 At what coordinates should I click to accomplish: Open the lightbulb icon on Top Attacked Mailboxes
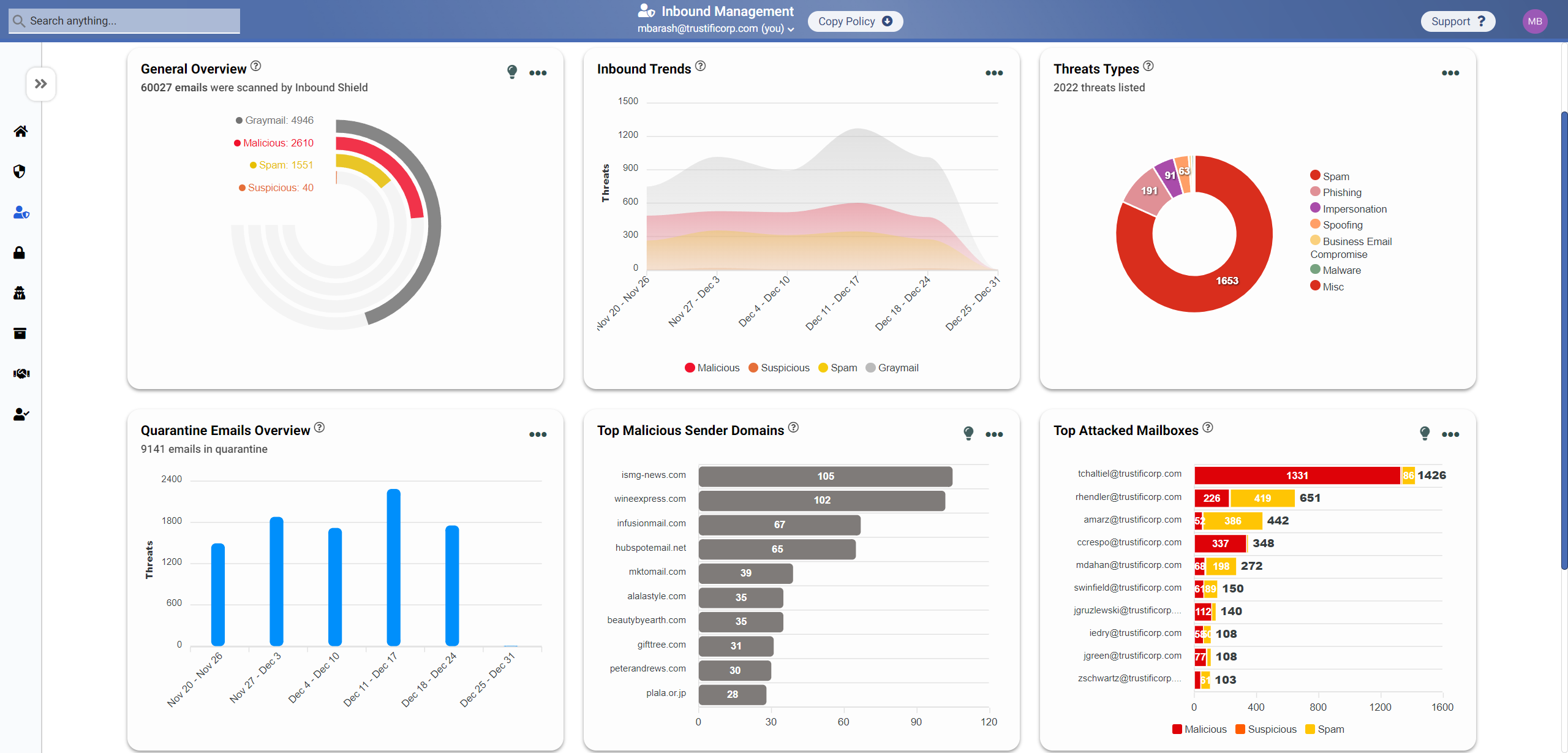click(1425, 433)
